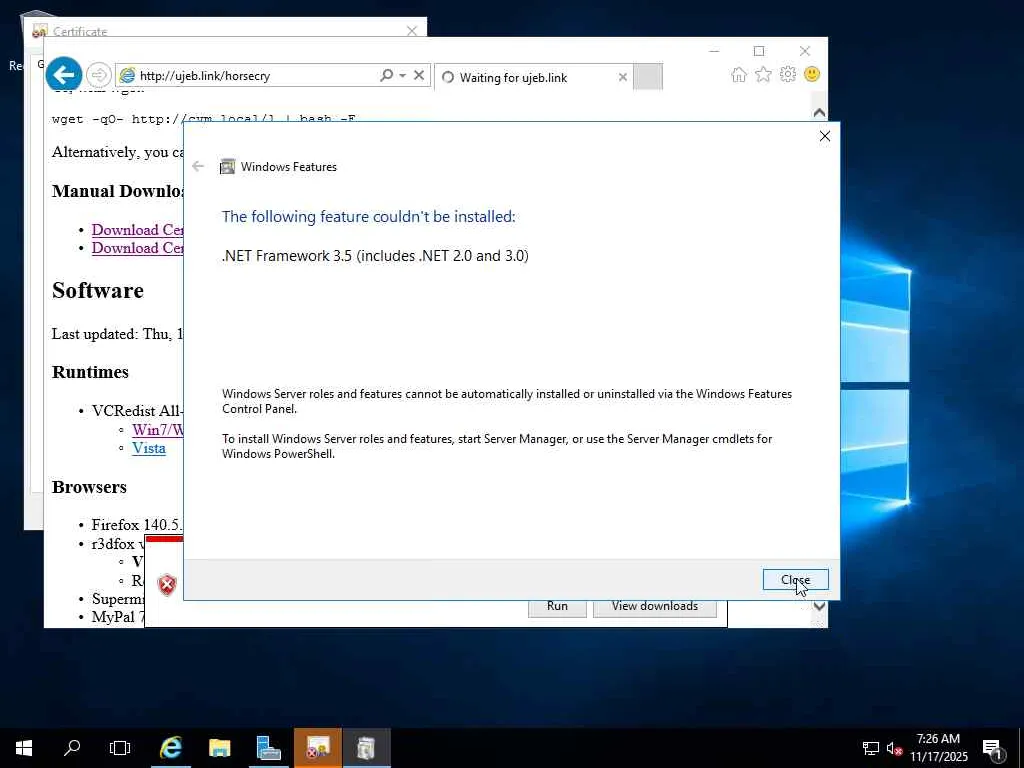Open the address bar search dropdown arrow
Image resolution: width=1024 pixels, height=768 pixels.
[402, 76]
